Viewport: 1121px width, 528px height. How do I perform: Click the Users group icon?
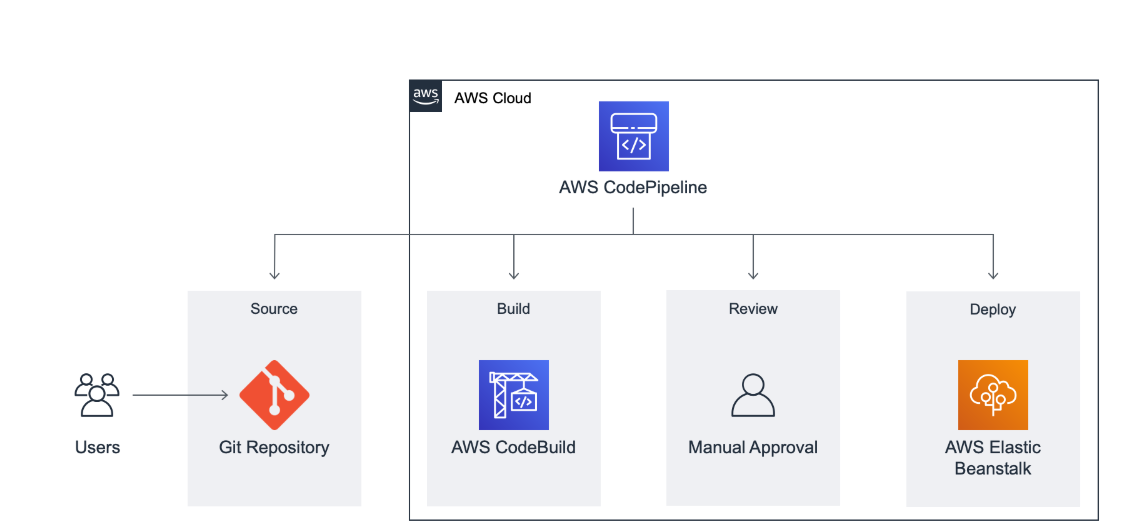pos(97,394)
